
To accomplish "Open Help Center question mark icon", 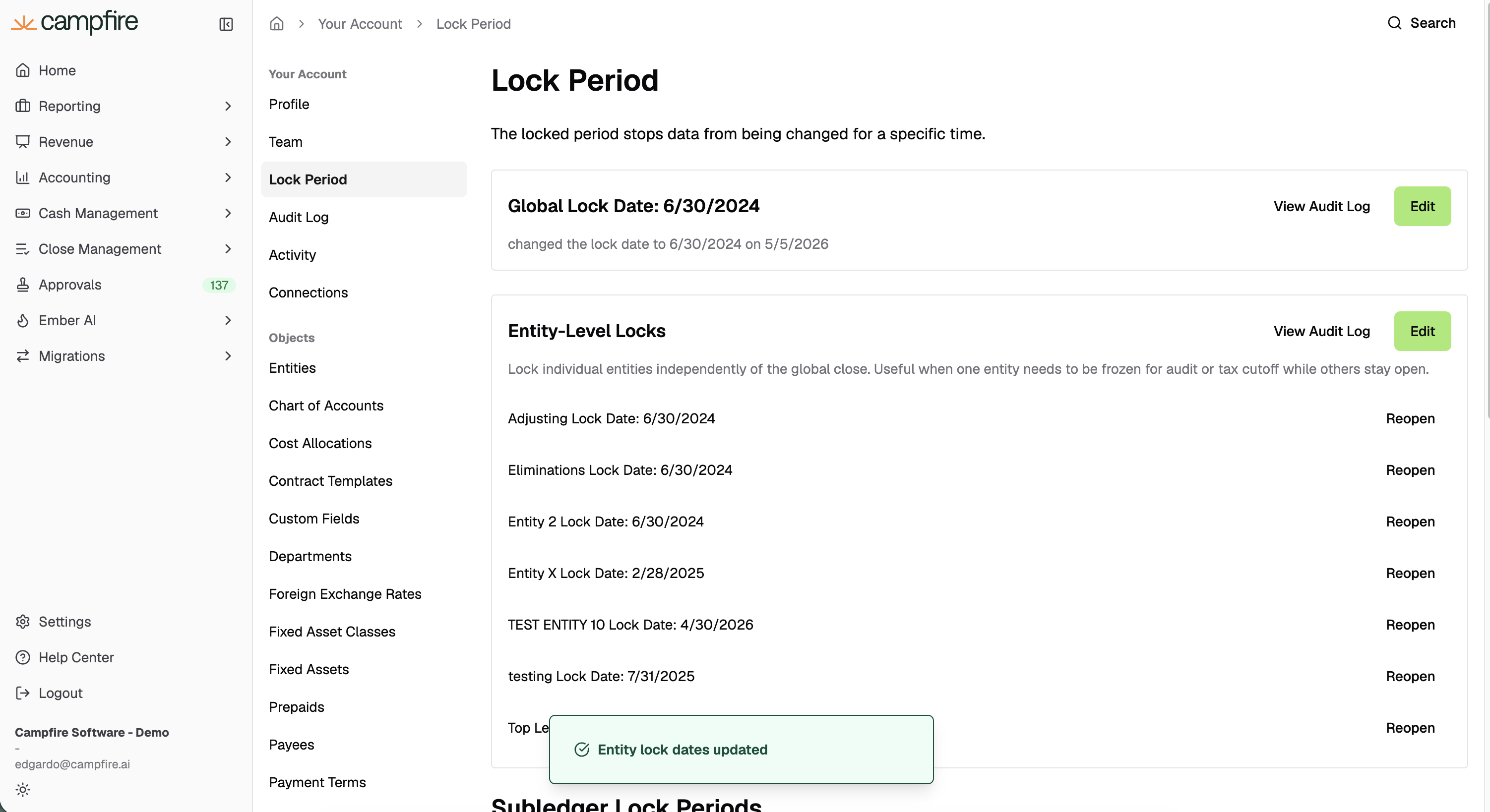I will coord(22,657).
